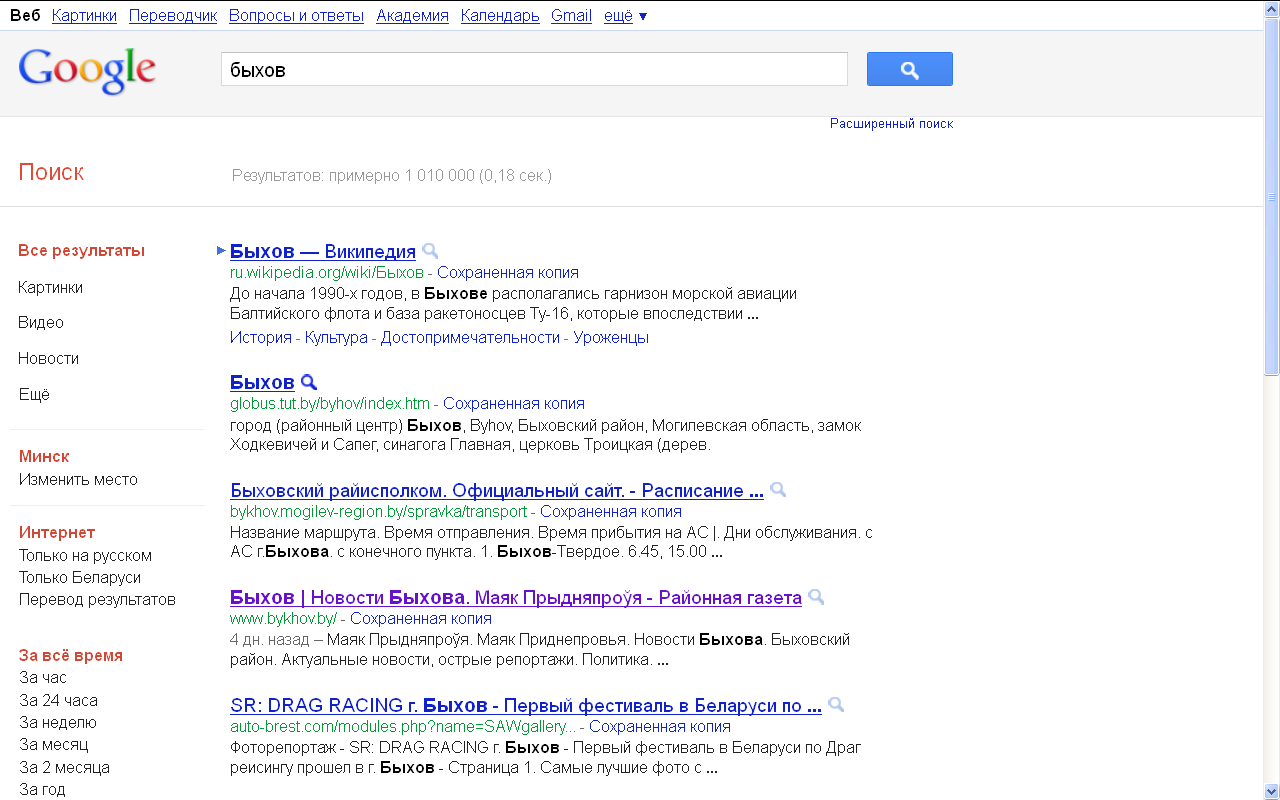Click the vertical scrollbar thumb

pyautogui.click(x=1271, y=196)
